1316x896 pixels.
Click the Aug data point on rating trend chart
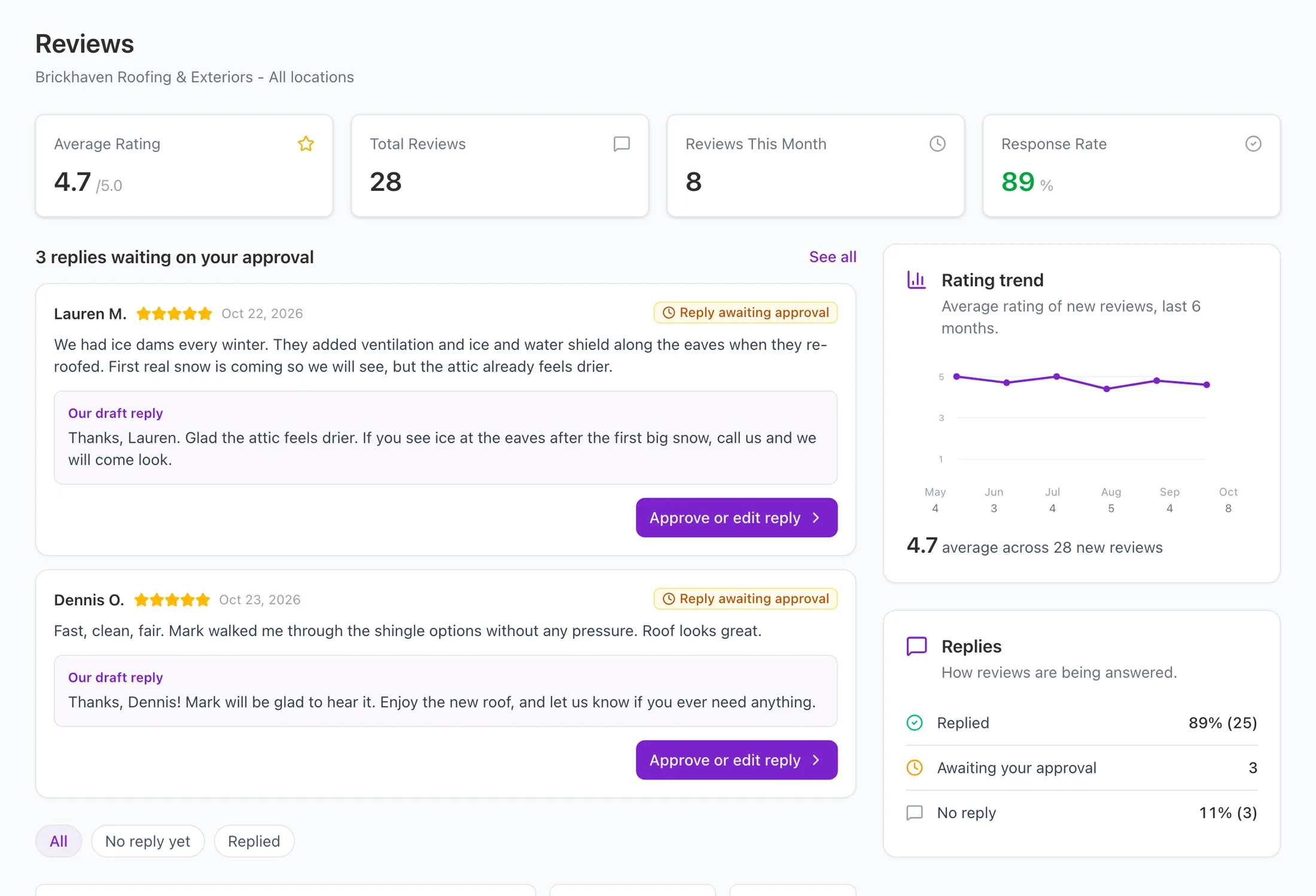click(1107, 389)
